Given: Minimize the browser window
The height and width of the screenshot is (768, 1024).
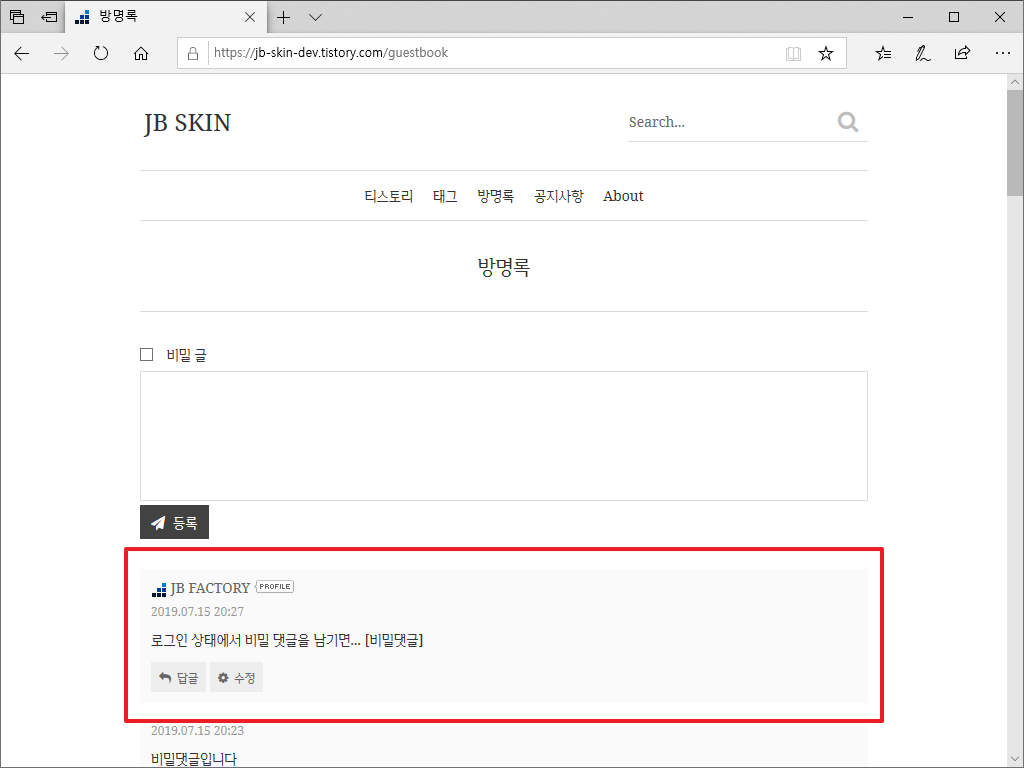Looking at the screenshot, I should [x=908, y=18].
